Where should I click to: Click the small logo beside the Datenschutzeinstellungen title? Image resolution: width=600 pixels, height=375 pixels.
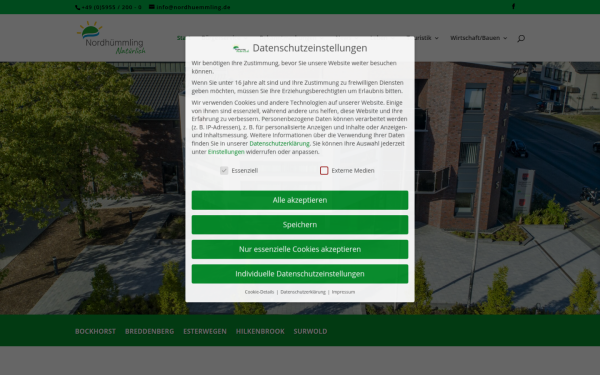tap(241, 49)
